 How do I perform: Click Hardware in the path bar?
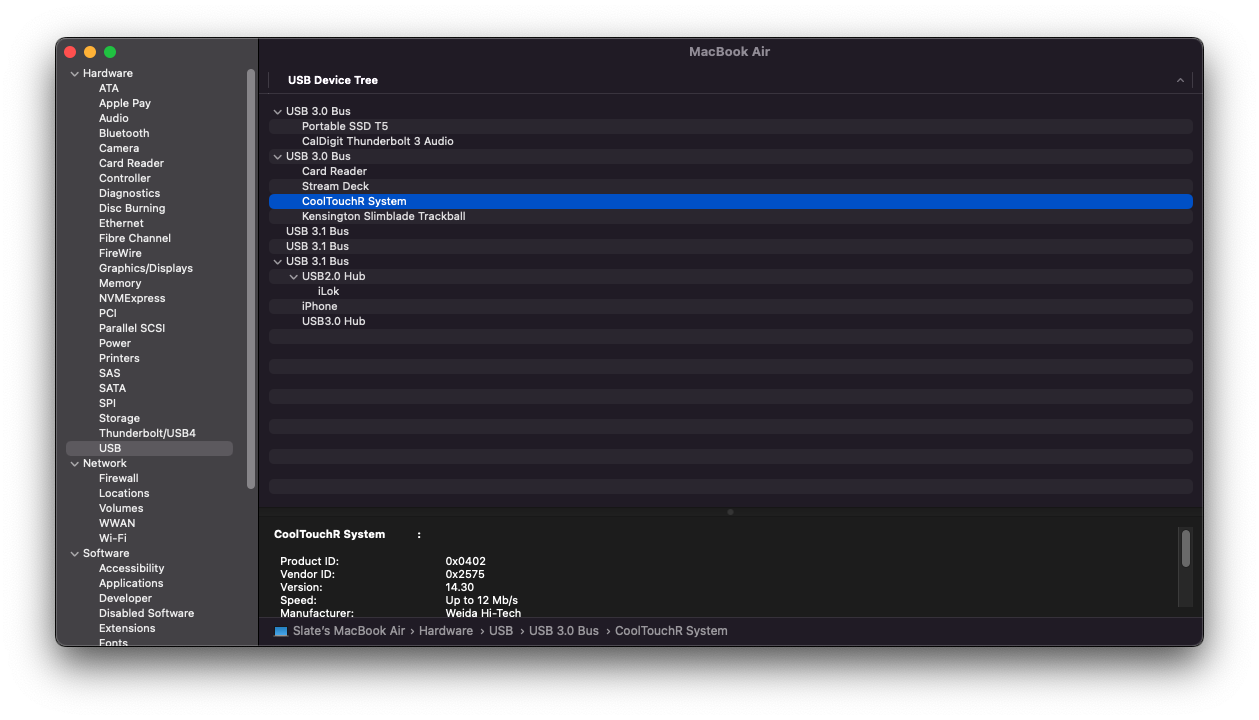[x=446, y=631]
